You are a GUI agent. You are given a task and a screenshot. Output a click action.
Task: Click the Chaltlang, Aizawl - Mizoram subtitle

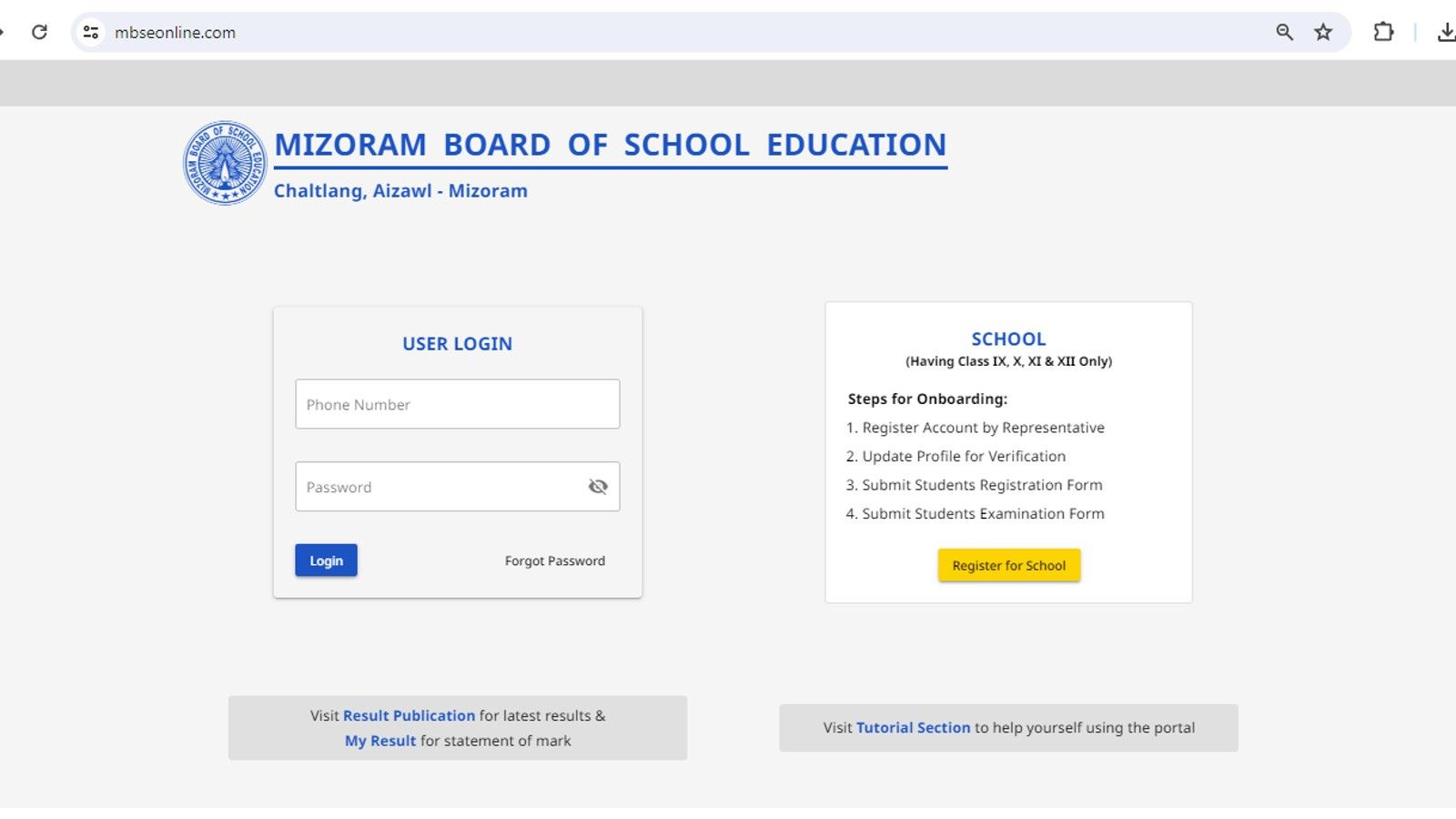[400, 191]
